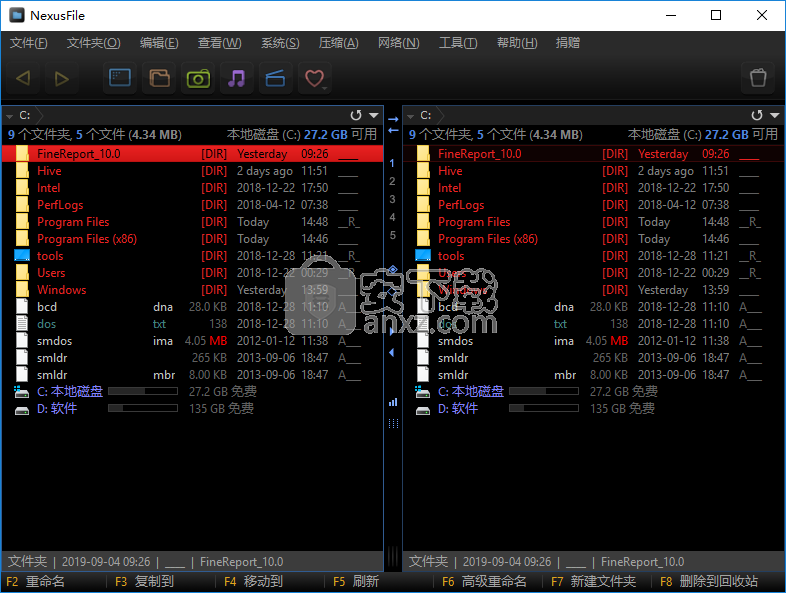Open the 工具(T) menu

[458, 43]
